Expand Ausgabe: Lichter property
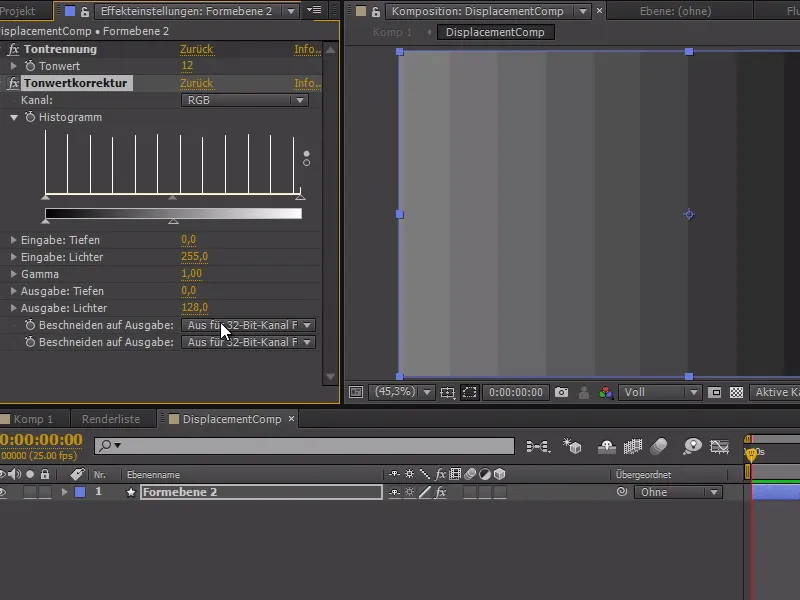Screen dimensions: 800x600 coord(14,308)
